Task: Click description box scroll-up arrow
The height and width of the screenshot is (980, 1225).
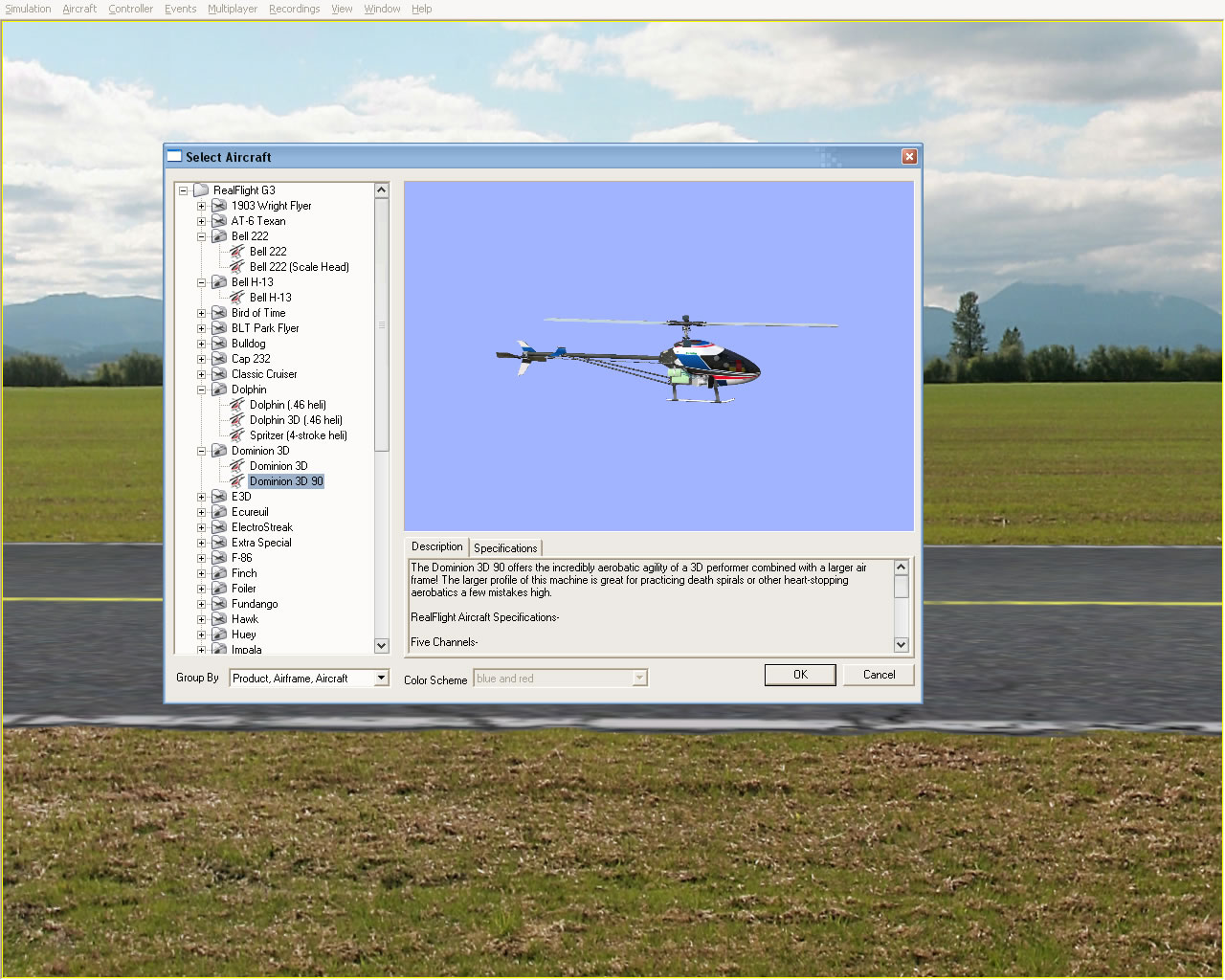Action: point(901,568)
